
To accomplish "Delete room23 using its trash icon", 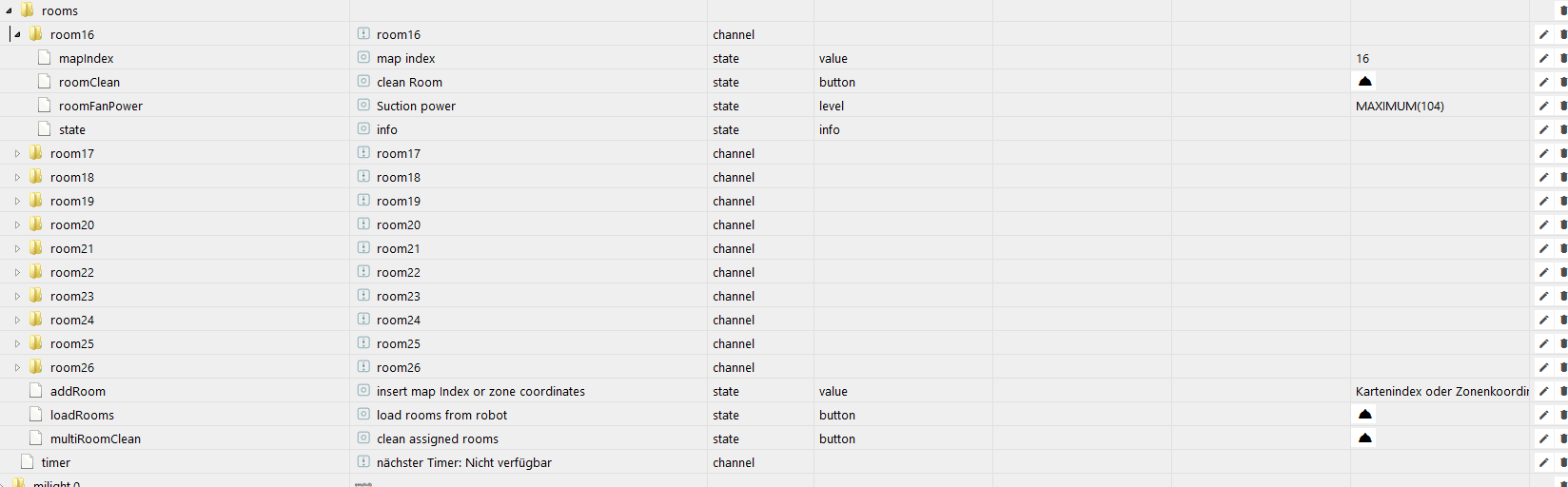I will 1563,296.
